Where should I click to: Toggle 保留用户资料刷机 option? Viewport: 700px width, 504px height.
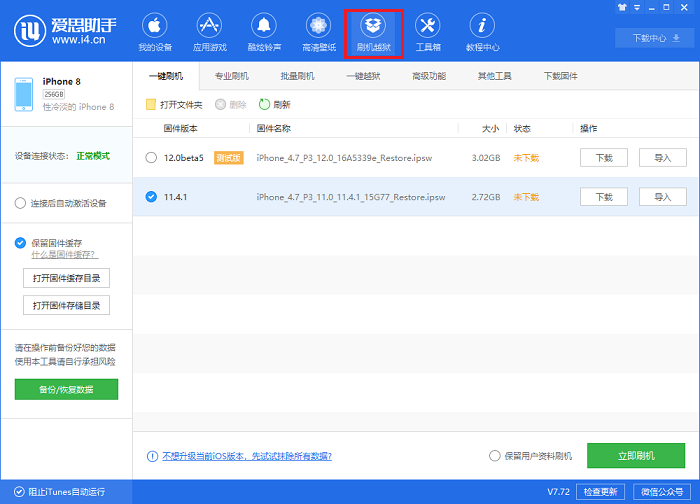(495, 456)
